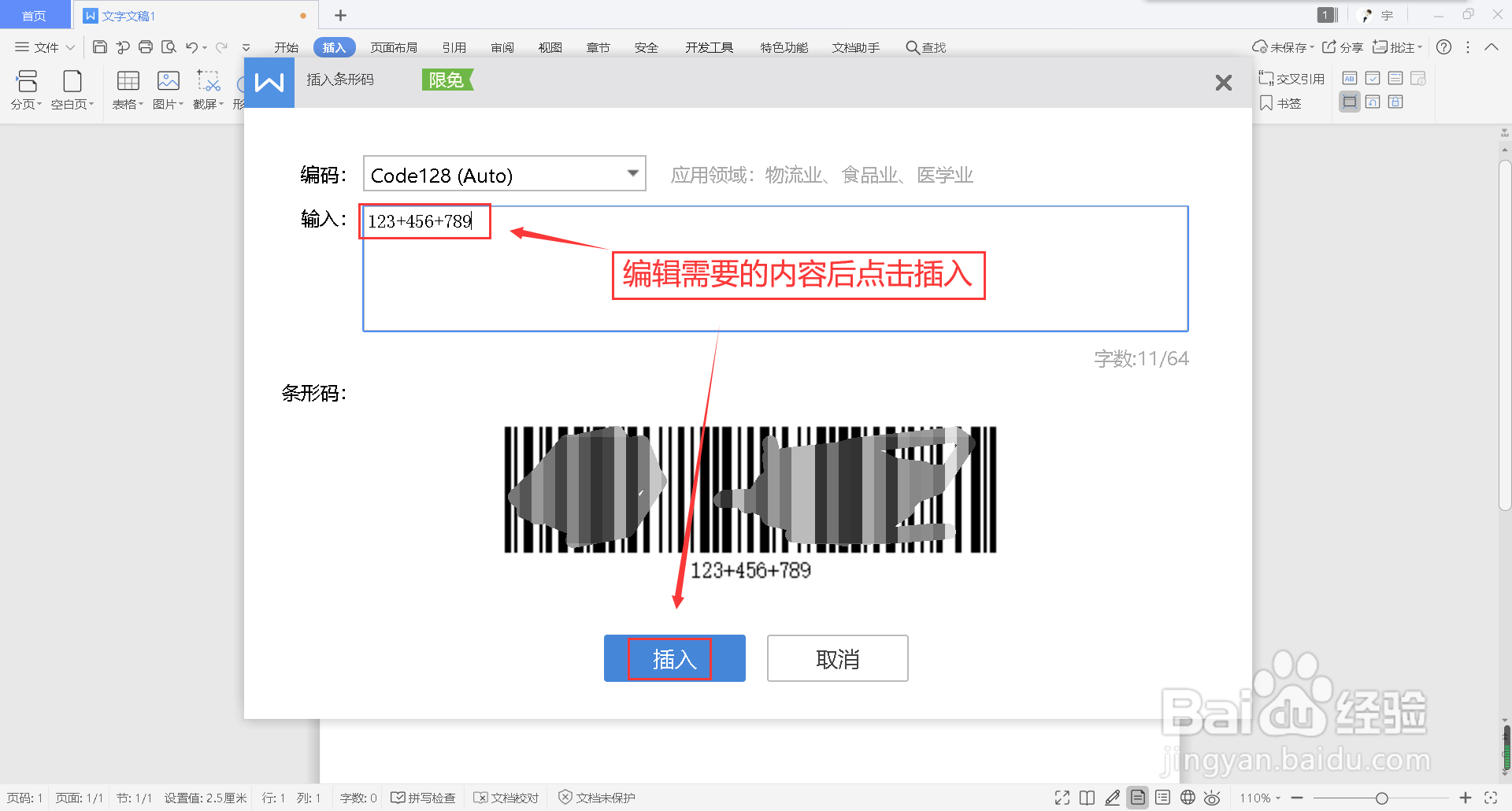Screen dimensions: 1512x811
Task: Open the Code128 (Auto) encoding dropdown
Action: 504,174
